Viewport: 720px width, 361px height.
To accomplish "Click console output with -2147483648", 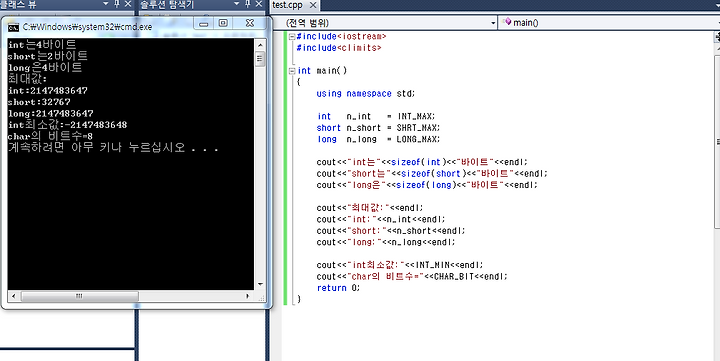I will tap(68, 125).
